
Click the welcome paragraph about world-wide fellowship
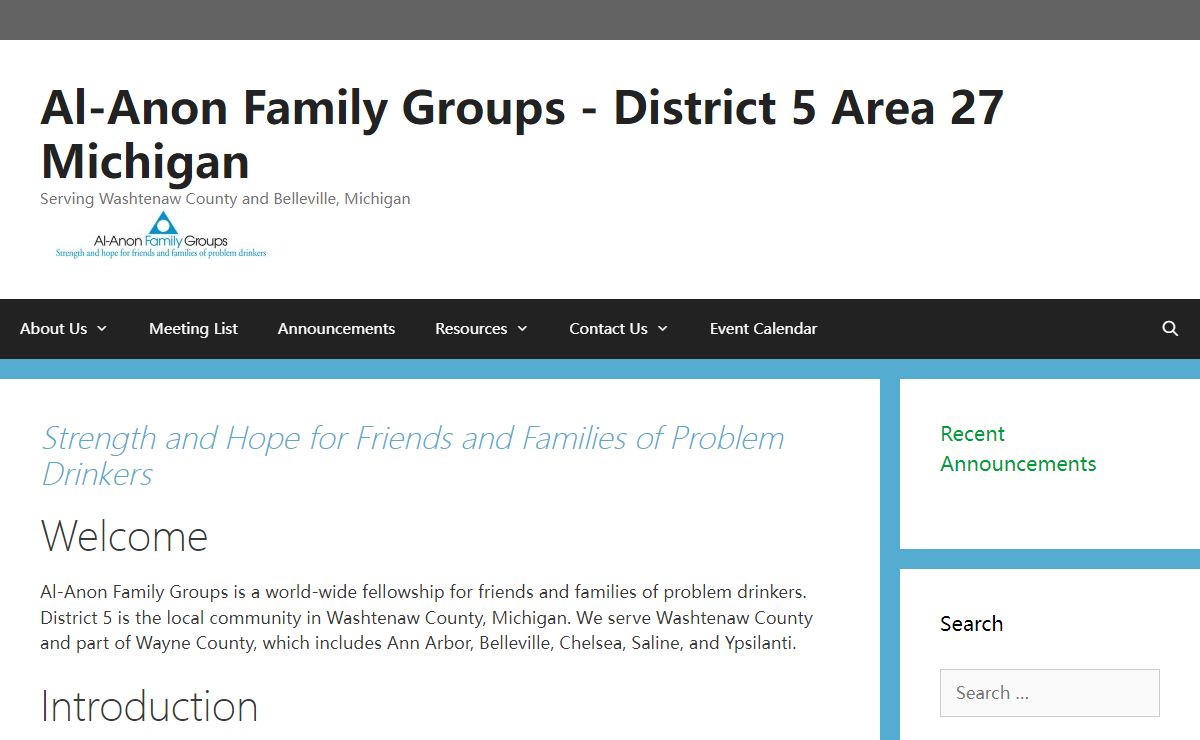tap(427, 618)
